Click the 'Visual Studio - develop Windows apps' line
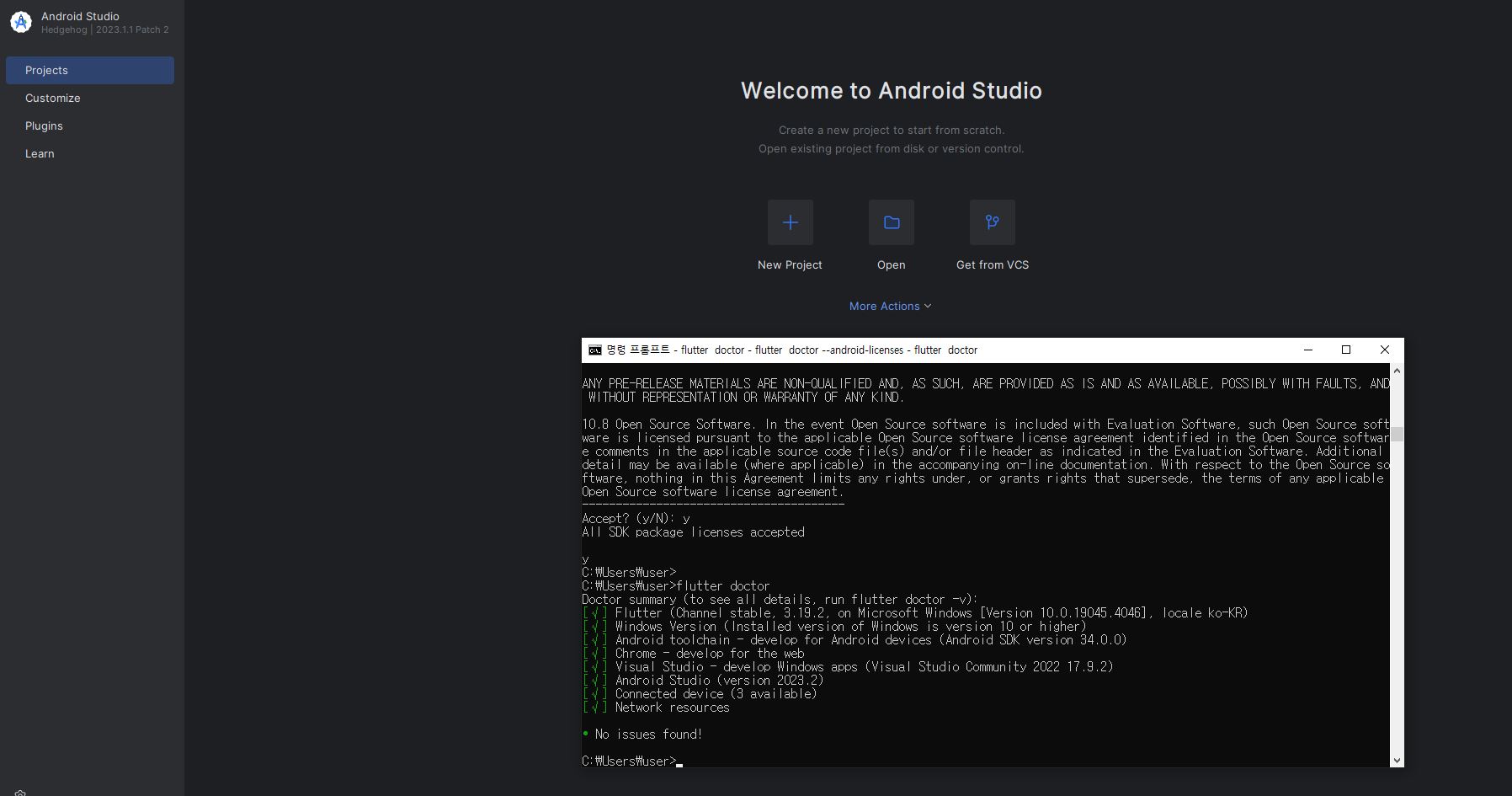The image size is (1512, 796). click(864, 667)
